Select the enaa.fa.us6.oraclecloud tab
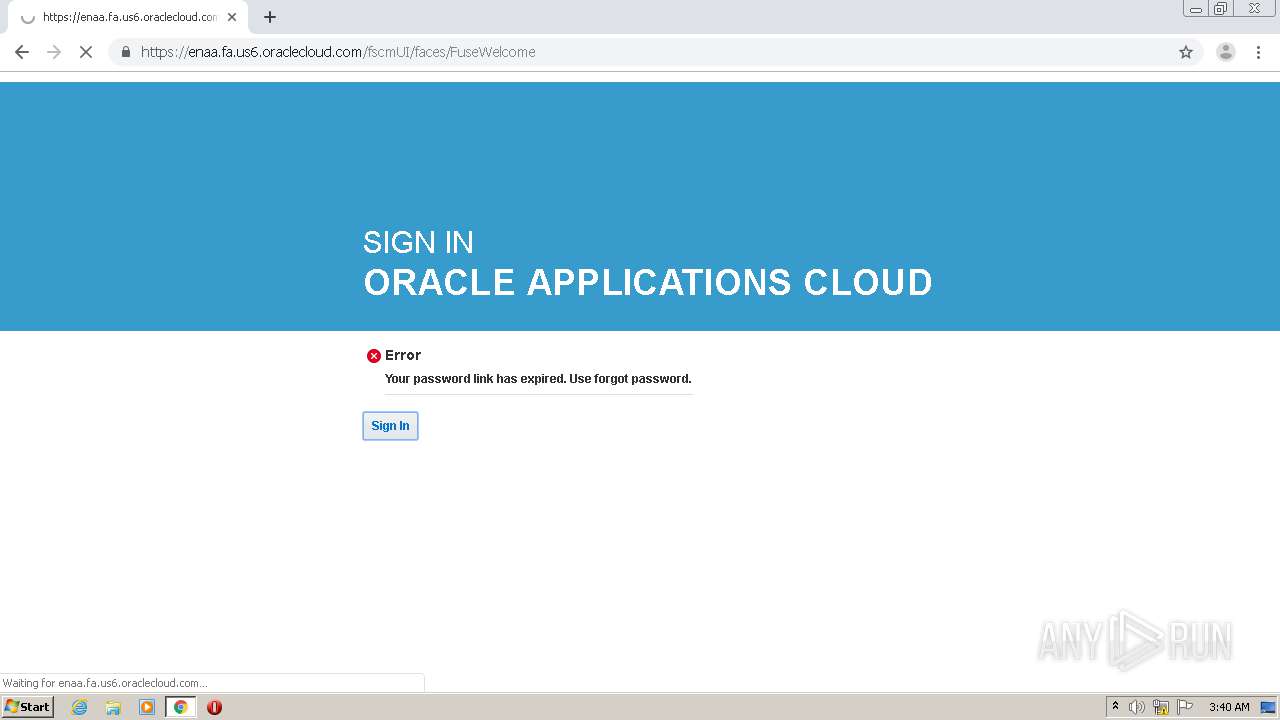Viewport: 1280px width, 720px height. 126,17
